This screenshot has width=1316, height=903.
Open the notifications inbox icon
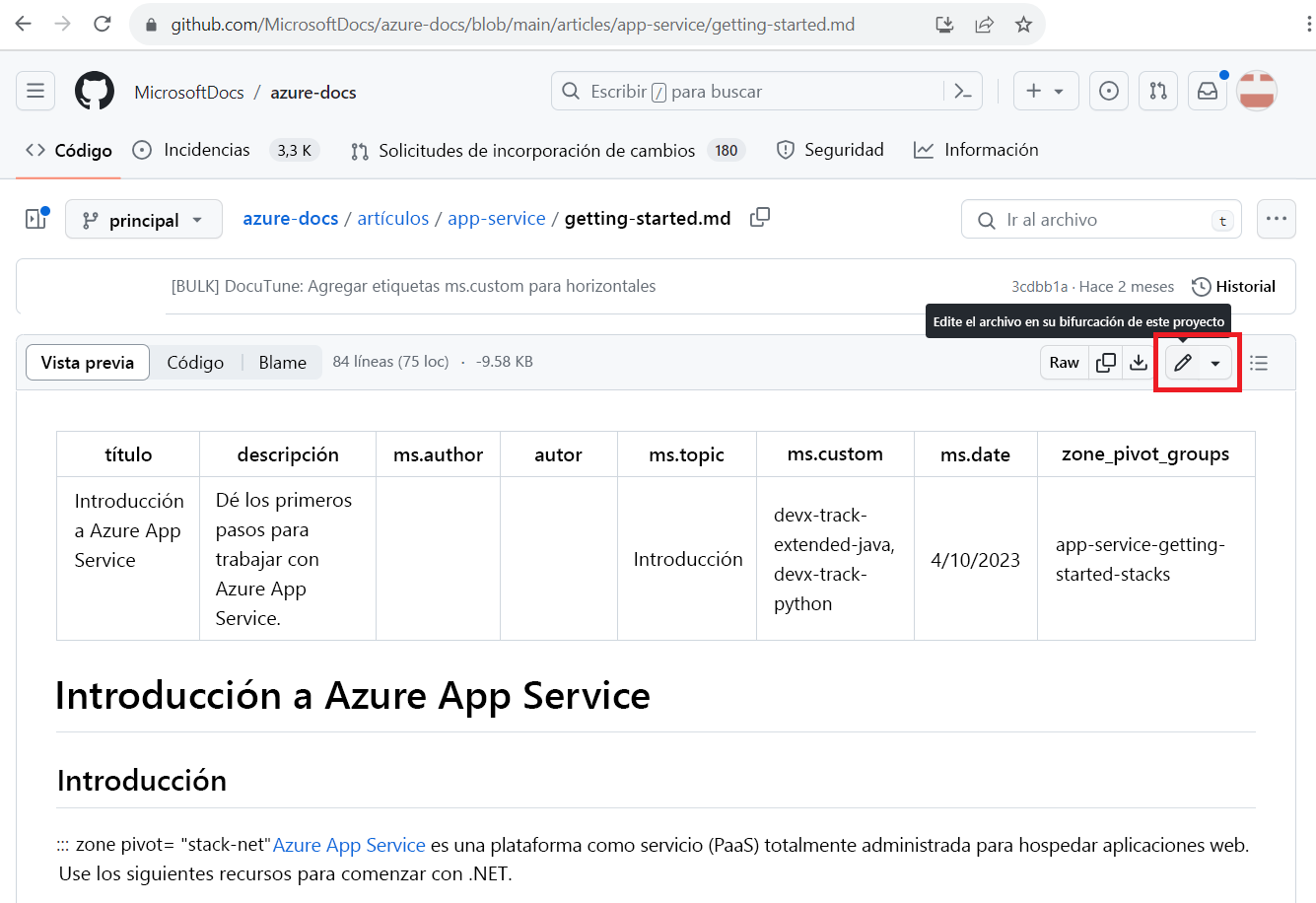point(1208,92)
